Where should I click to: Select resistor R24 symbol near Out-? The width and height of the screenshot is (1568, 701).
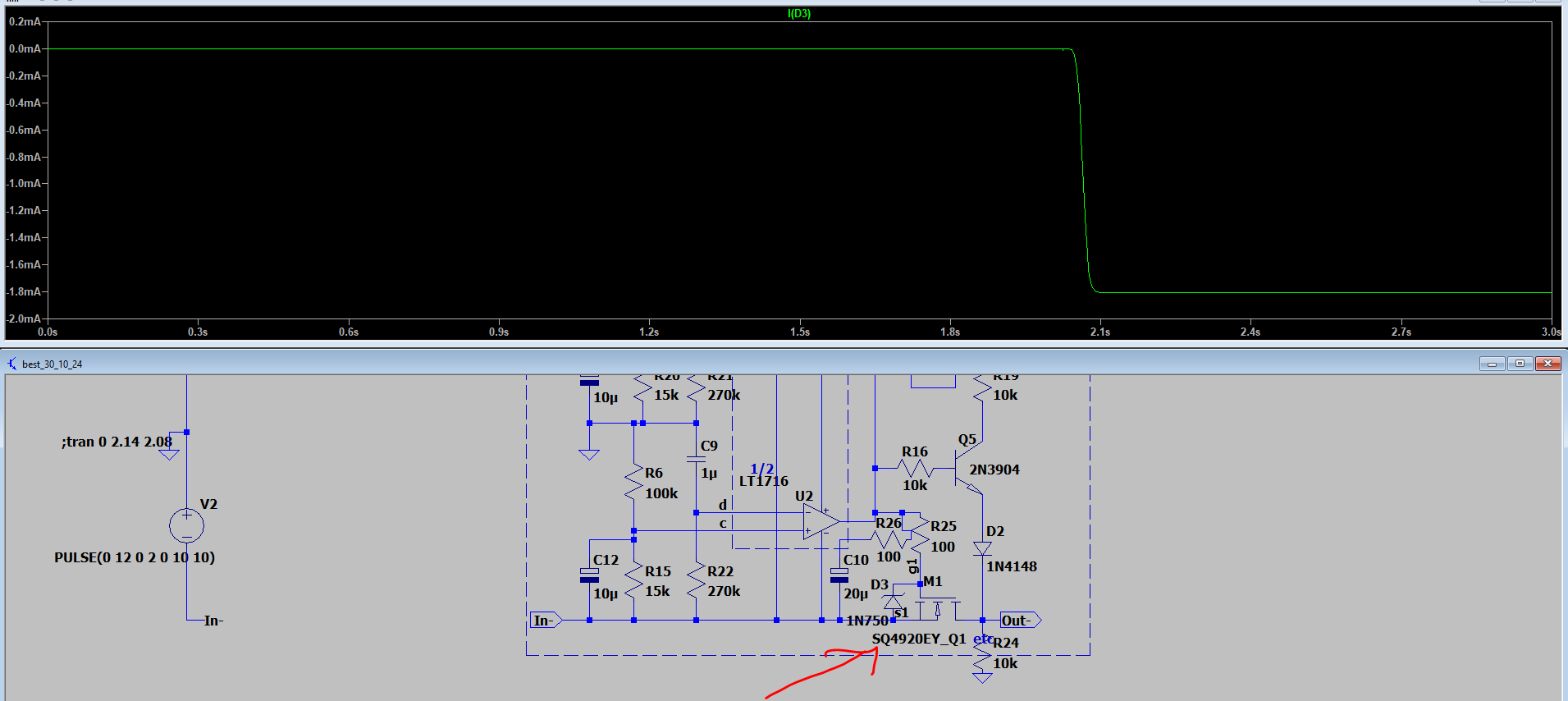click(982, 653)
